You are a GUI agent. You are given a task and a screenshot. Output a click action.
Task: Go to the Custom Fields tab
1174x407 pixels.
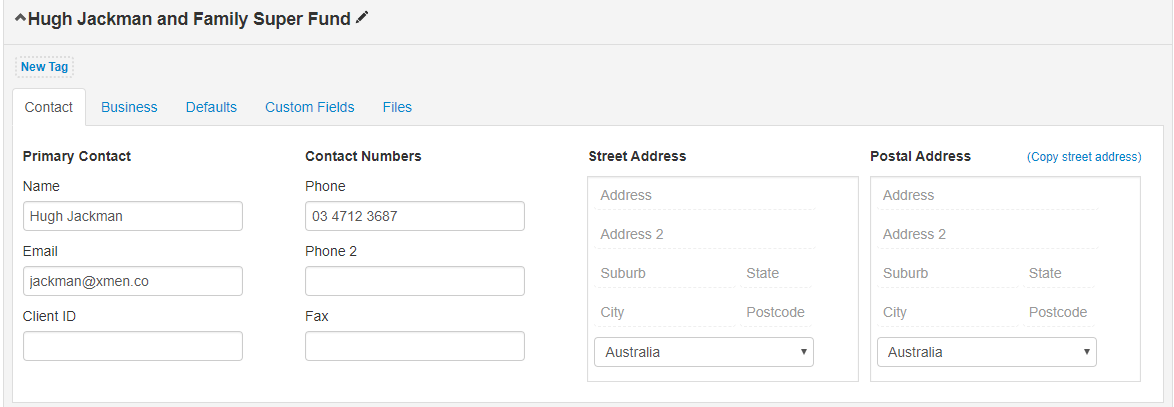point(309,107)
